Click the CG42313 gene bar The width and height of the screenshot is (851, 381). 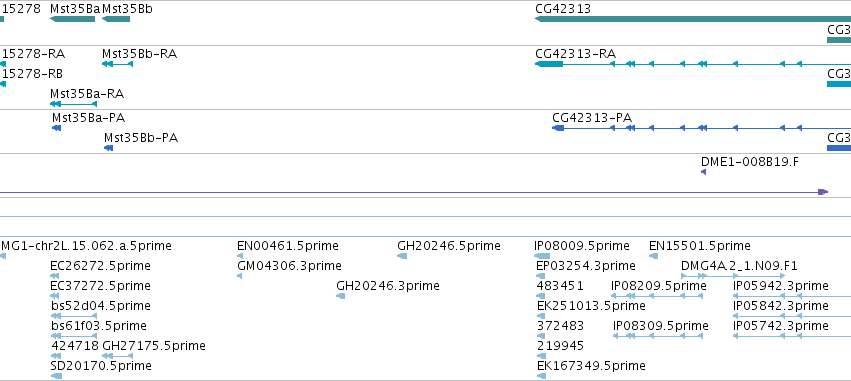(x=693, y=19)
